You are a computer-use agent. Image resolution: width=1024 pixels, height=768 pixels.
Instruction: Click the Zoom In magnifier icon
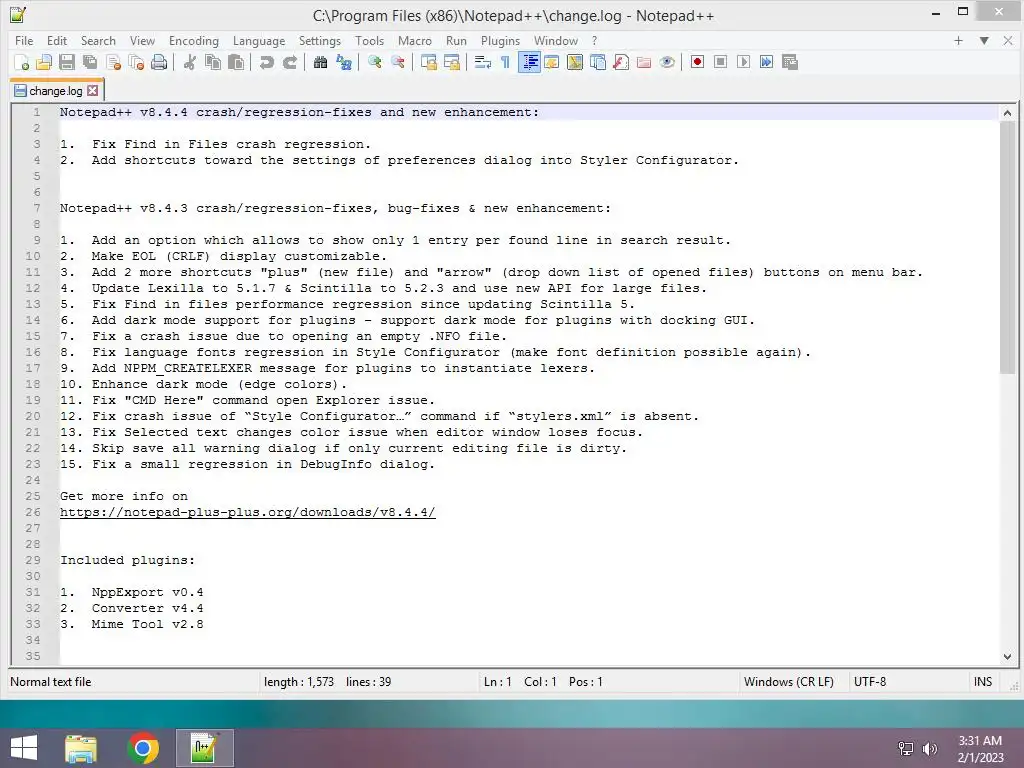click(x=374, y=62)
